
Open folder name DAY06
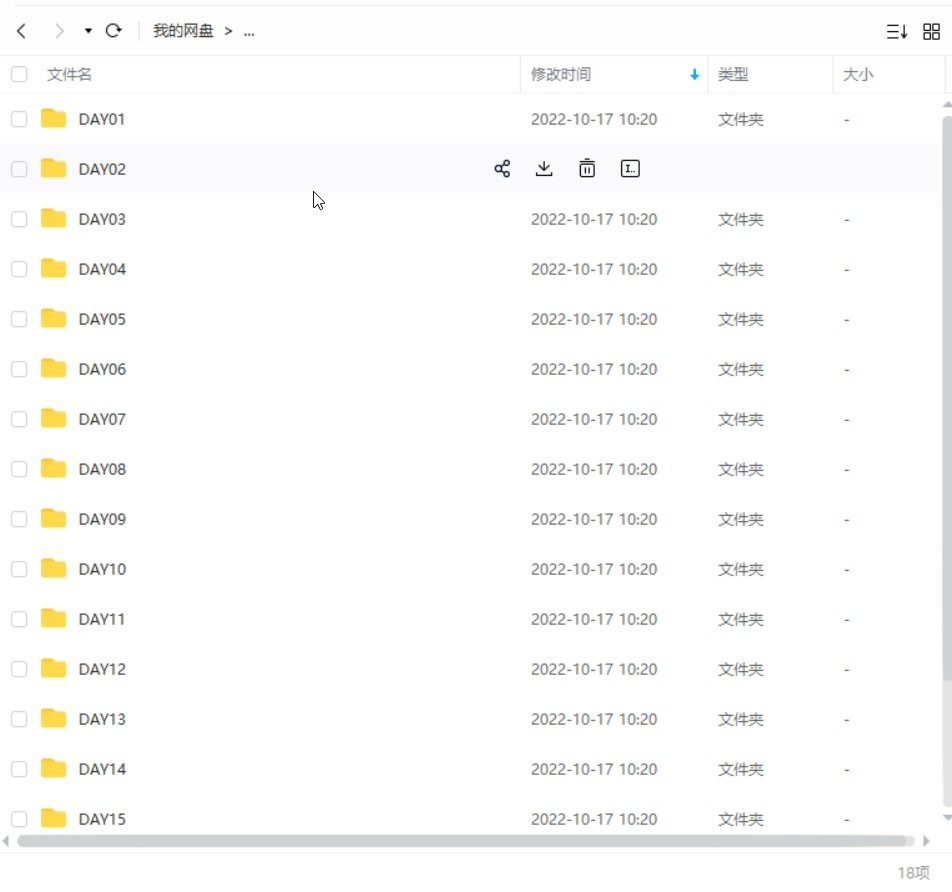click(102, 369)
